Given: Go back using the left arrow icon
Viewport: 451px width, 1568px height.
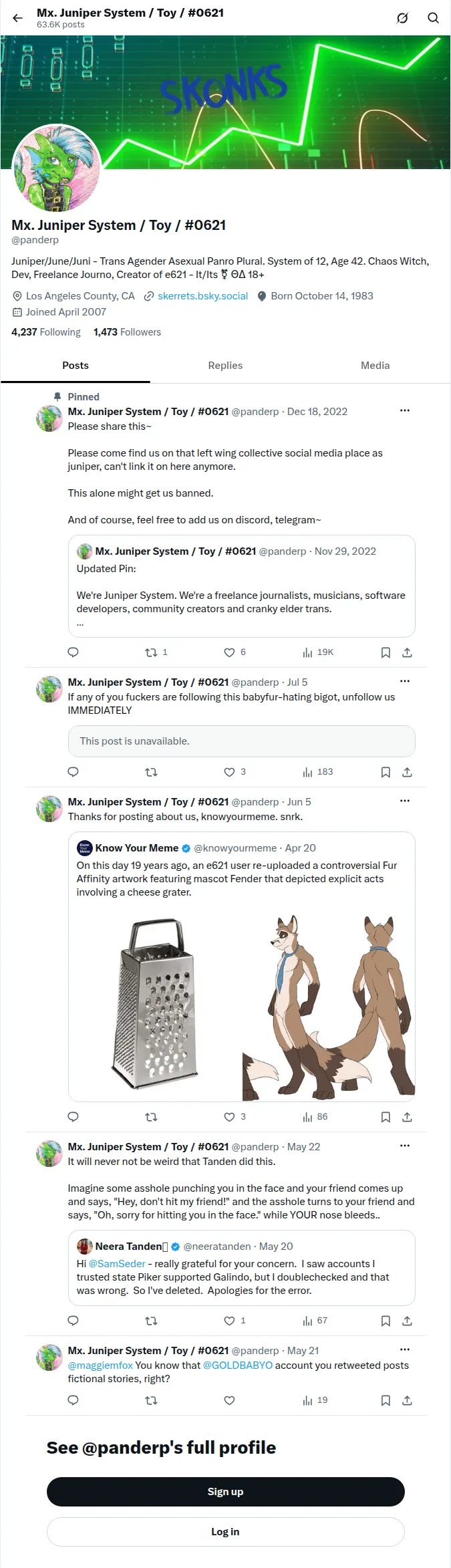Looking at the screenshot, I should 18,18.
